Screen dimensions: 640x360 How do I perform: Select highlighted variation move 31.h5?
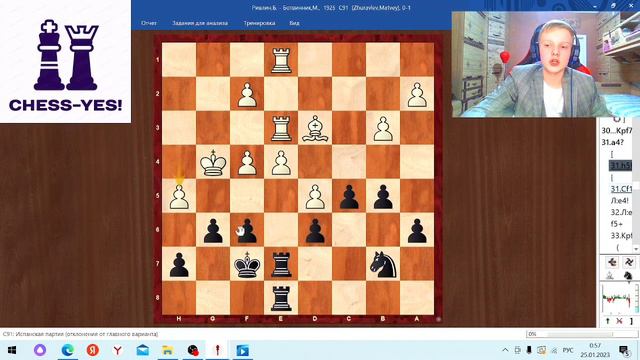620,165
